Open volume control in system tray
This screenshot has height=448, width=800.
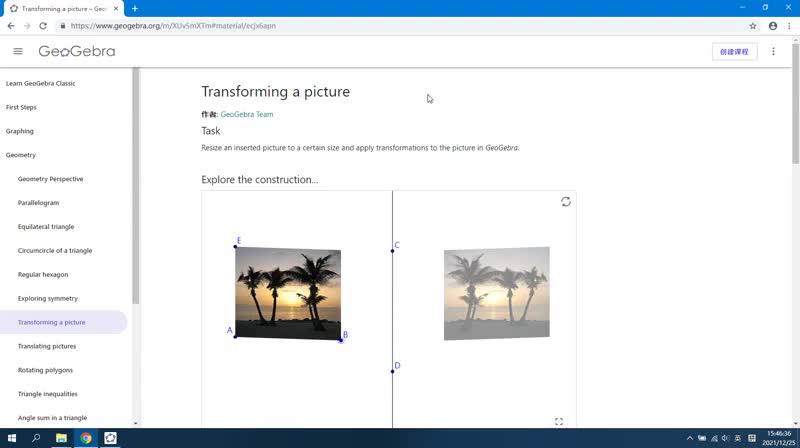[726, 438]
